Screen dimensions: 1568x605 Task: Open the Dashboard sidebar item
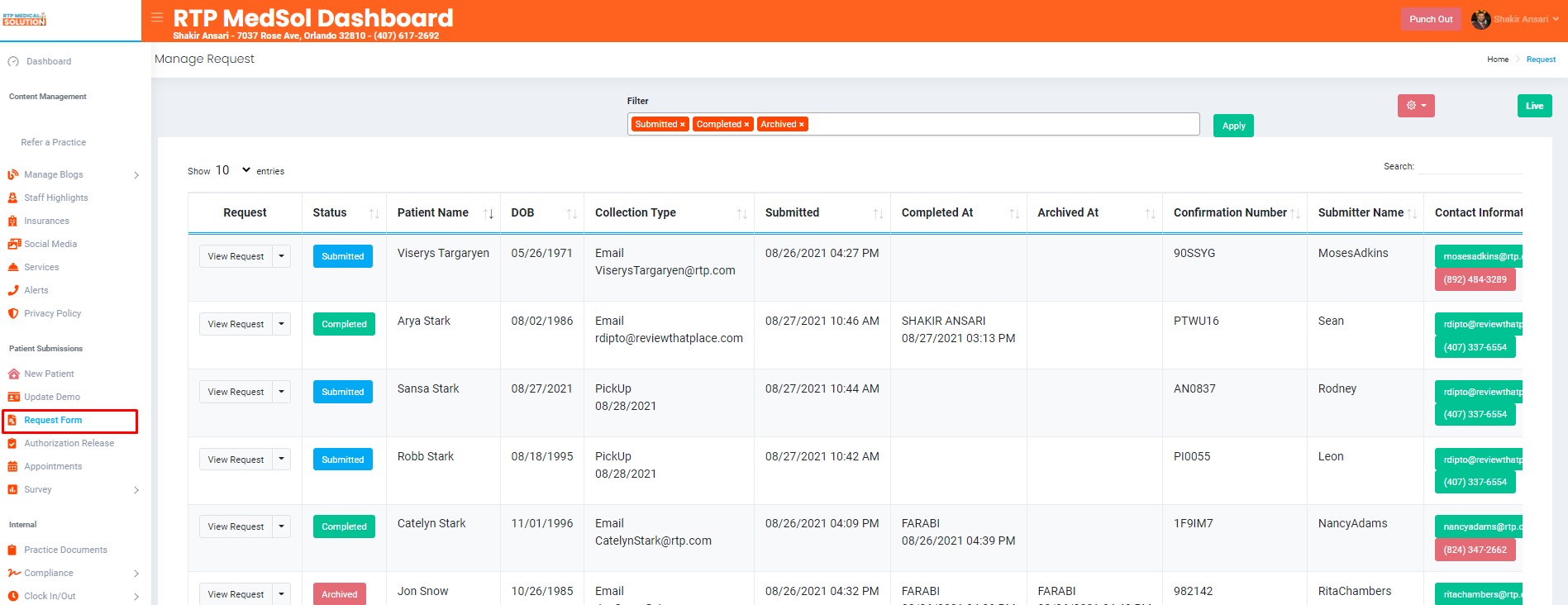[48, 61]
